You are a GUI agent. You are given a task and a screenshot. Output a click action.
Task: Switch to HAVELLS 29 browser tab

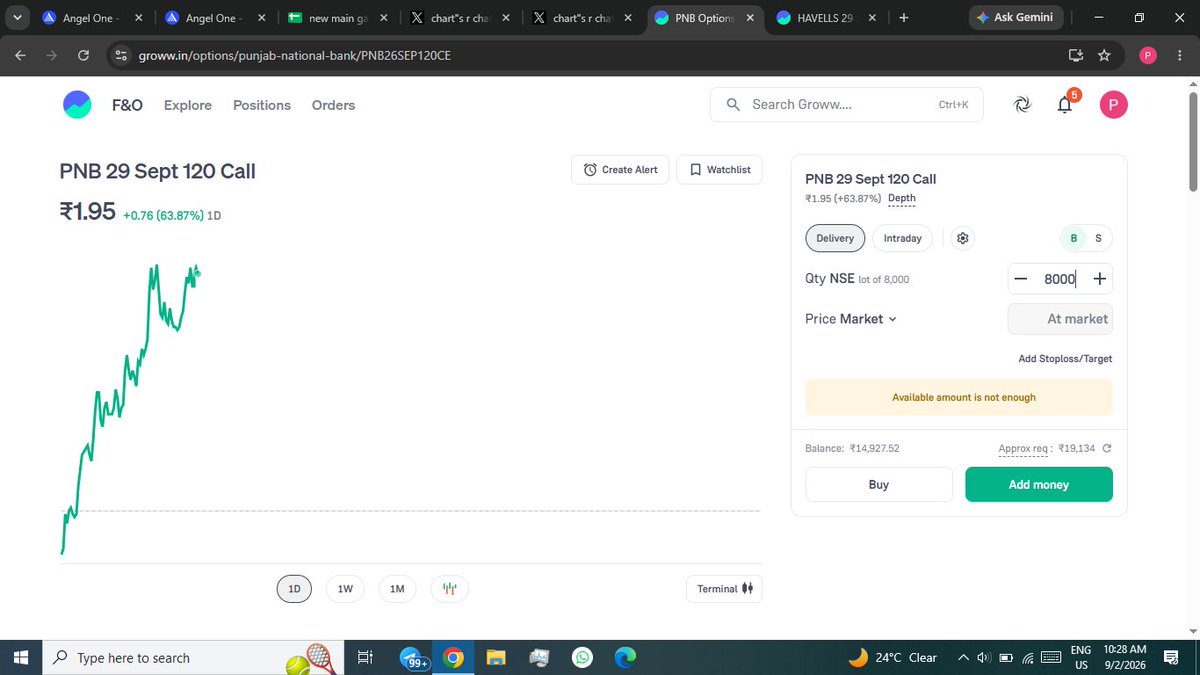click(825, 18)
